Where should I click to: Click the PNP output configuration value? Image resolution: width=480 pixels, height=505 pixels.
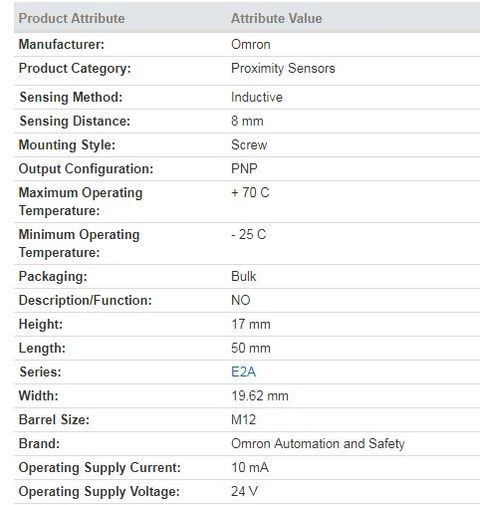point(244,169)
